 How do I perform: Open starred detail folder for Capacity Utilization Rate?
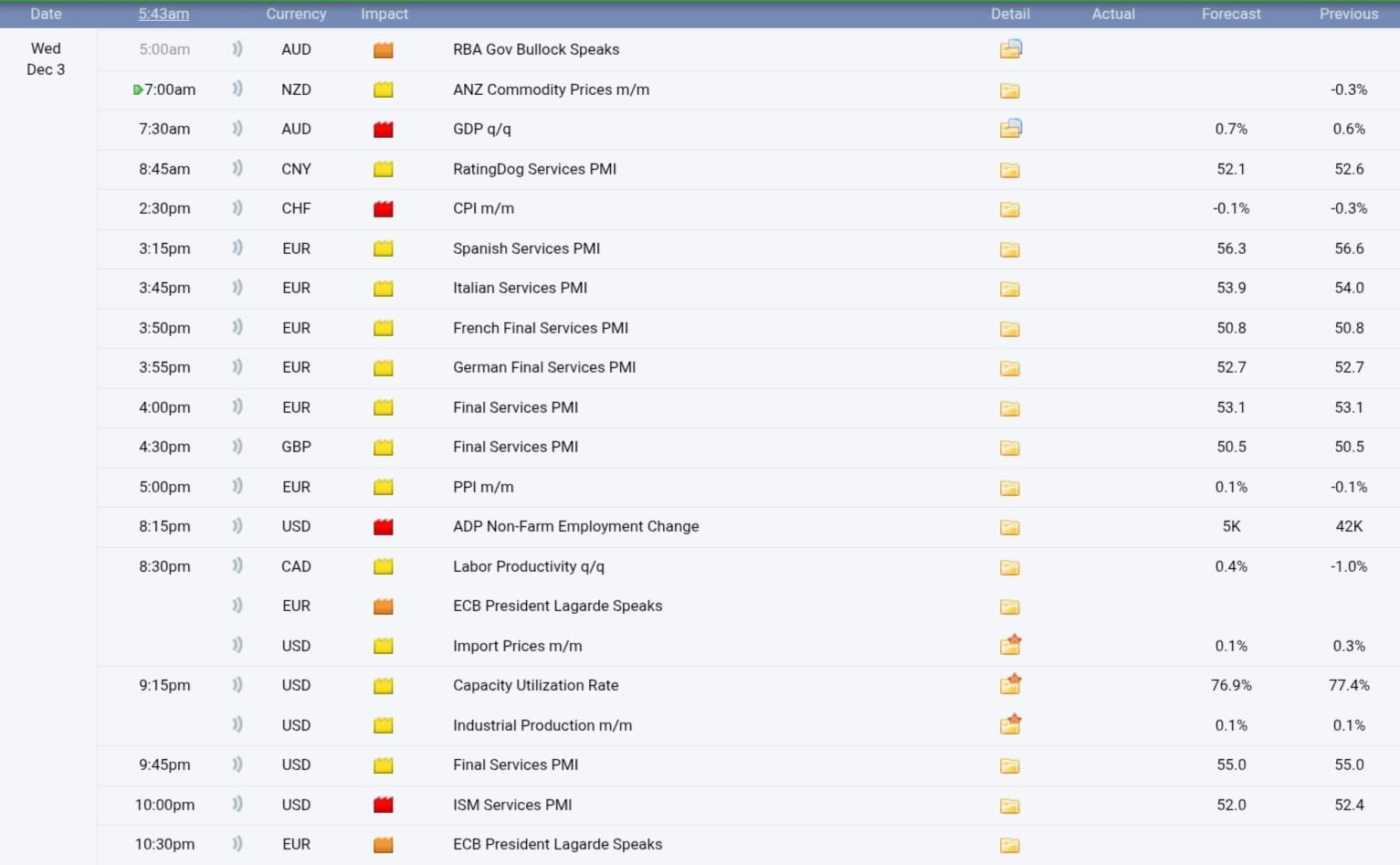click(x=1010, y=685)
